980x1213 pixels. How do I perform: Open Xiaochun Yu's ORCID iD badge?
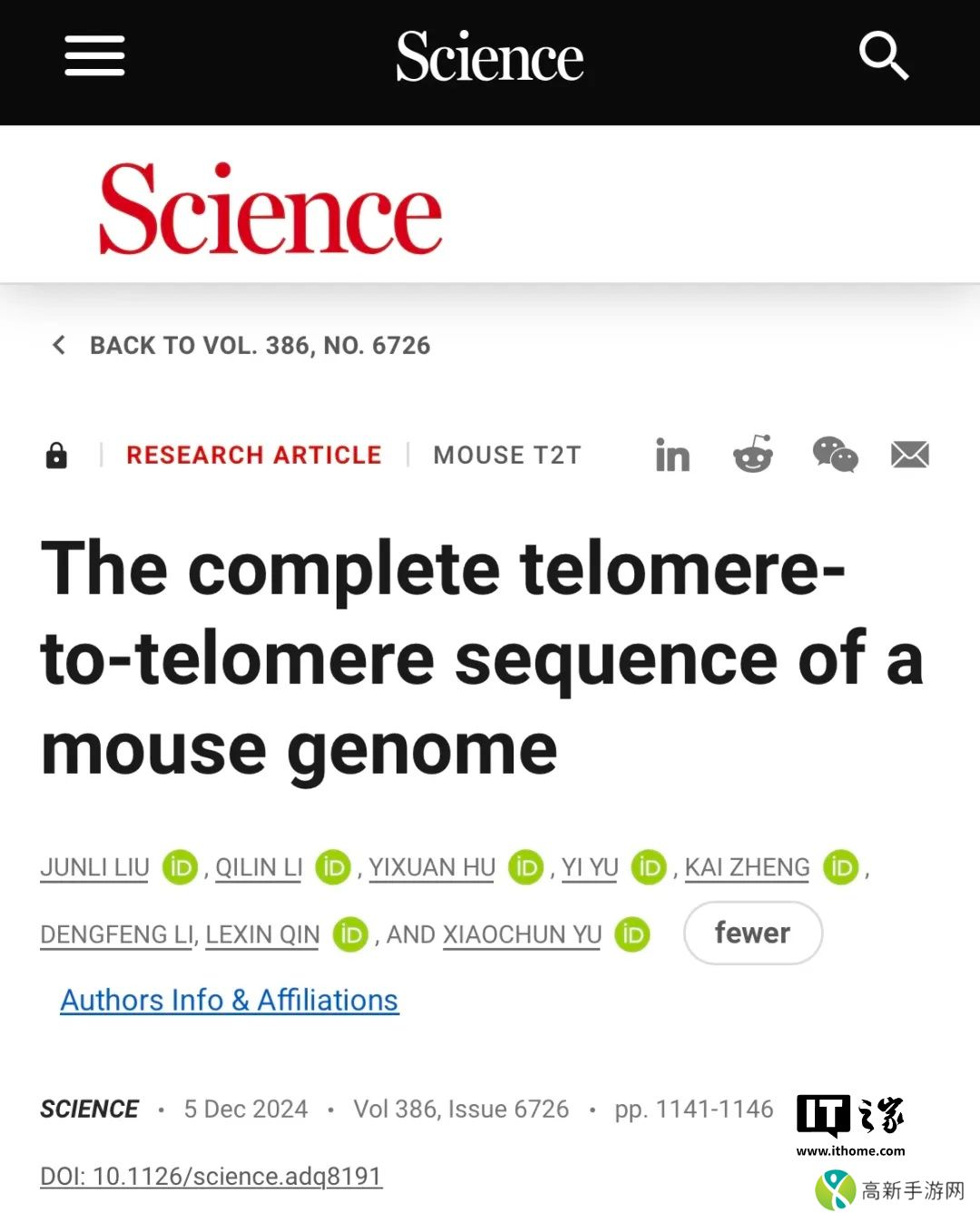click(632, 934)
